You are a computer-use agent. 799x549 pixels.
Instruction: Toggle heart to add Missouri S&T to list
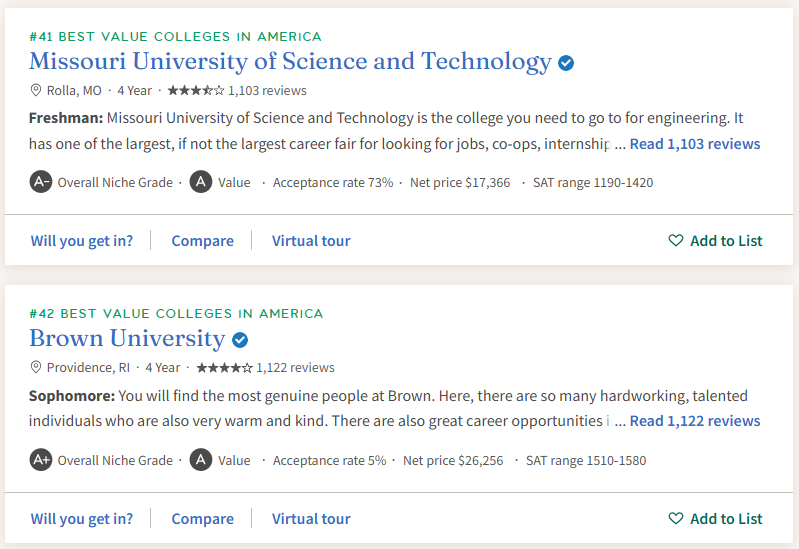pos(676,241)
